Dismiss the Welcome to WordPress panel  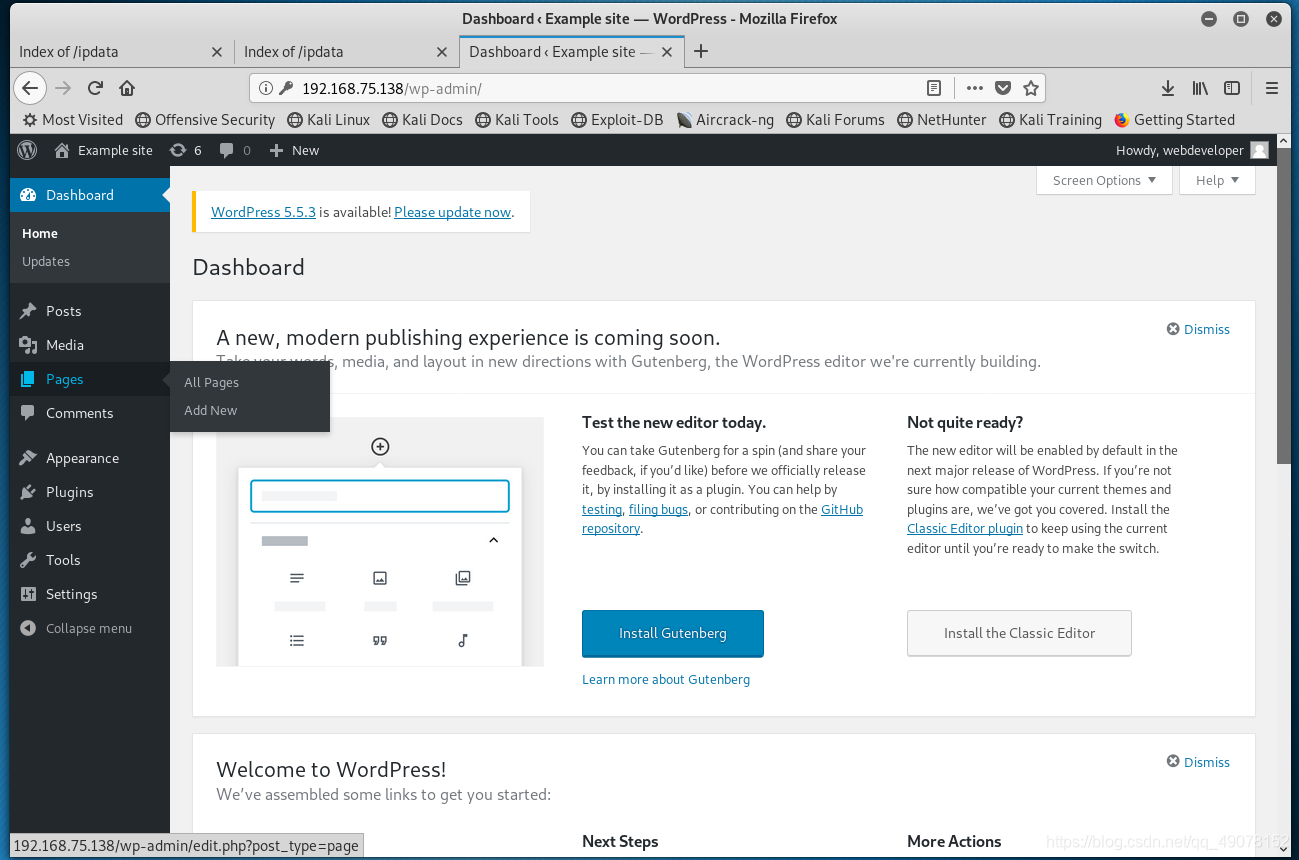pyautogui.click(x=1198, y=762)
